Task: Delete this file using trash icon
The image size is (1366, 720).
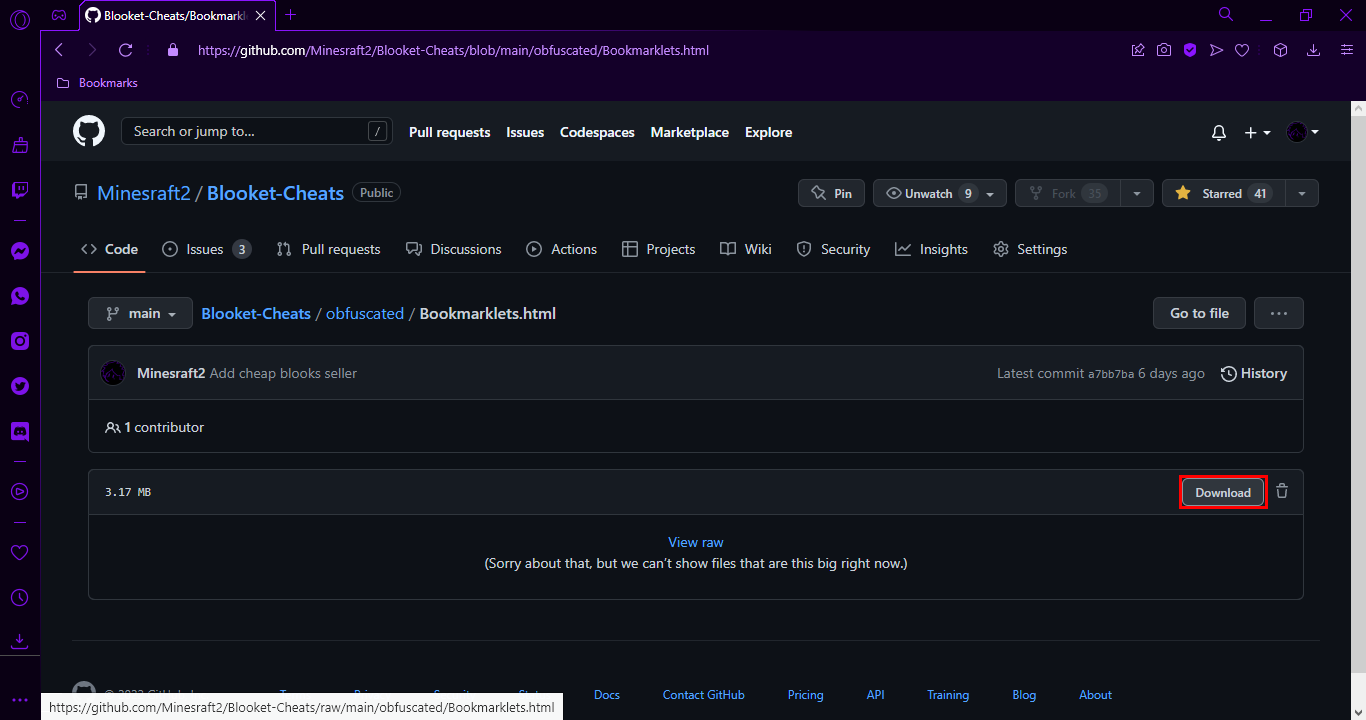Action: coord(1282,491)
